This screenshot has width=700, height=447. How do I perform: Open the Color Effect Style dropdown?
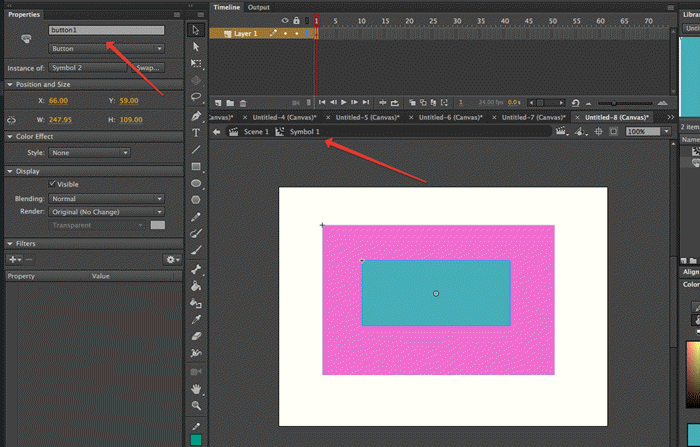point(90,153)
